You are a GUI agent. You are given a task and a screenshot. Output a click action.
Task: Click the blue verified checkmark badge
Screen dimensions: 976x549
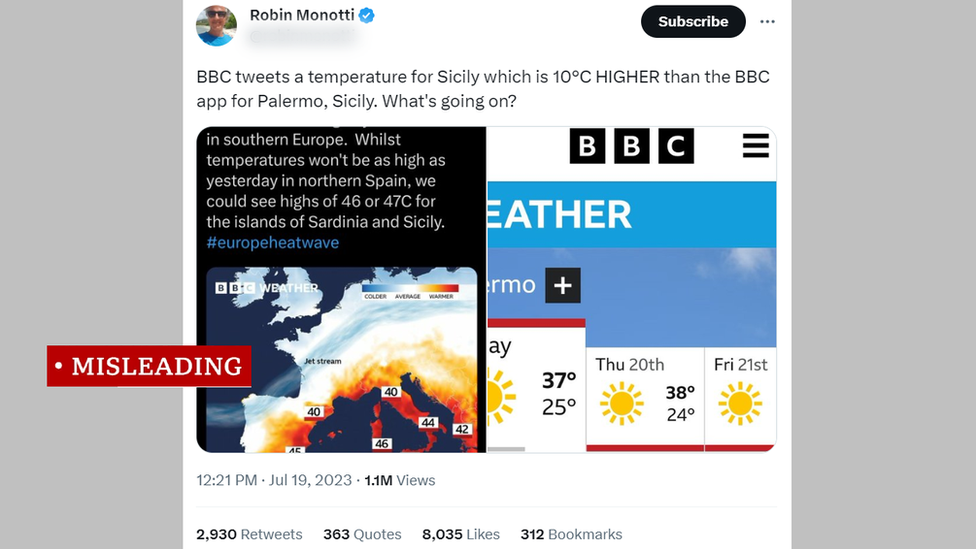pos(366,15)
